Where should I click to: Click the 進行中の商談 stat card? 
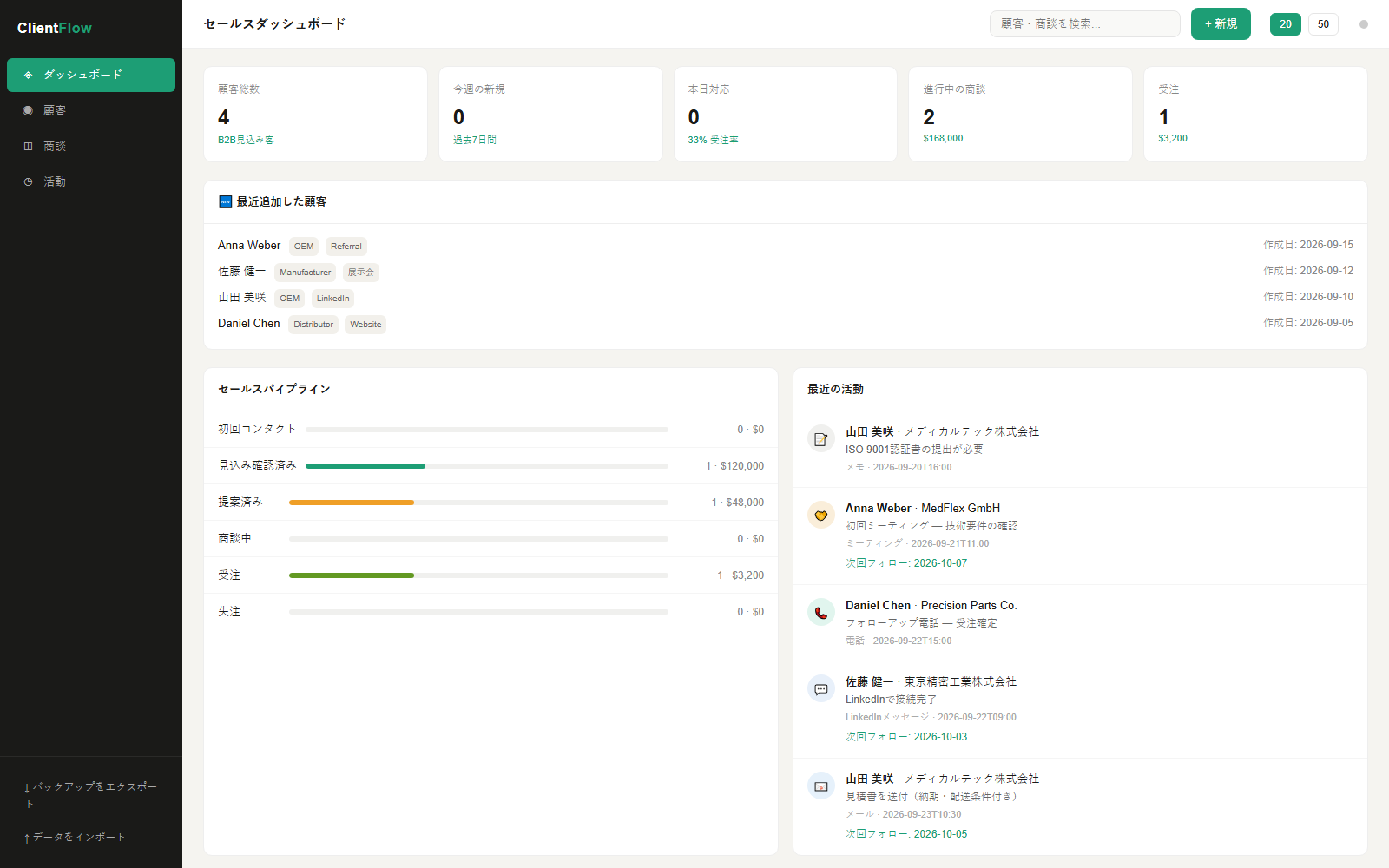click(1020, 114)
